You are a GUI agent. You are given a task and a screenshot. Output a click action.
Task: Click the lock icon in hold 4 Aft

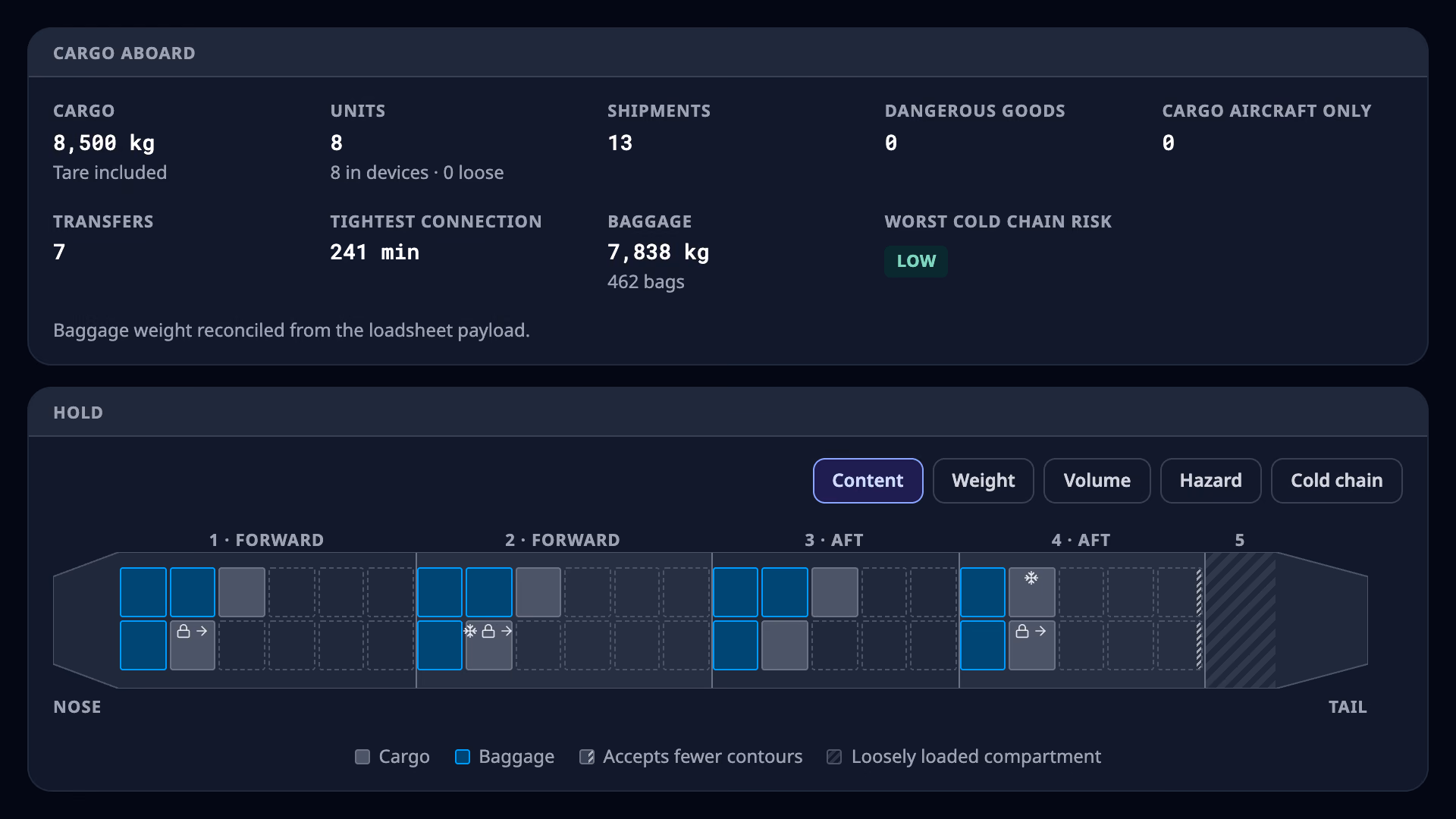(x=1022, y=631)
